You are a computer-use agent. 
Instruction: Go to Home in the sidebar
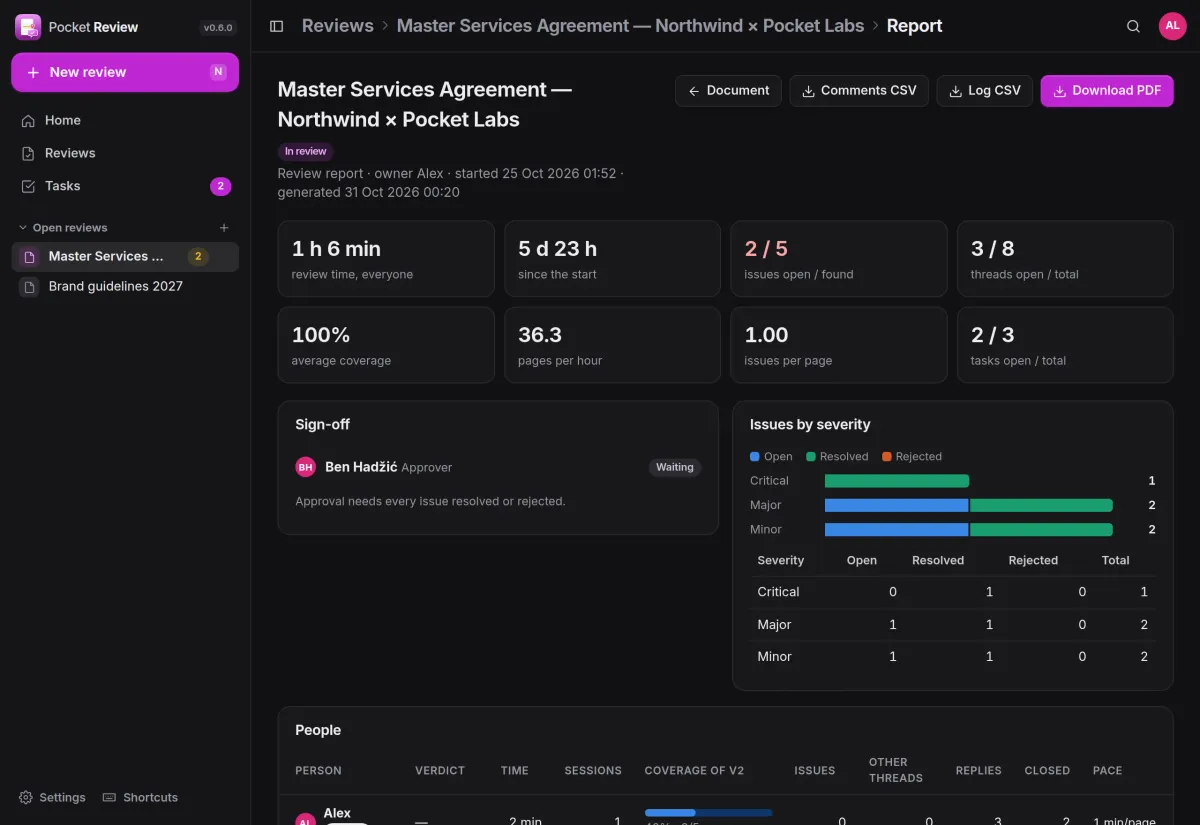pos(125,120)
